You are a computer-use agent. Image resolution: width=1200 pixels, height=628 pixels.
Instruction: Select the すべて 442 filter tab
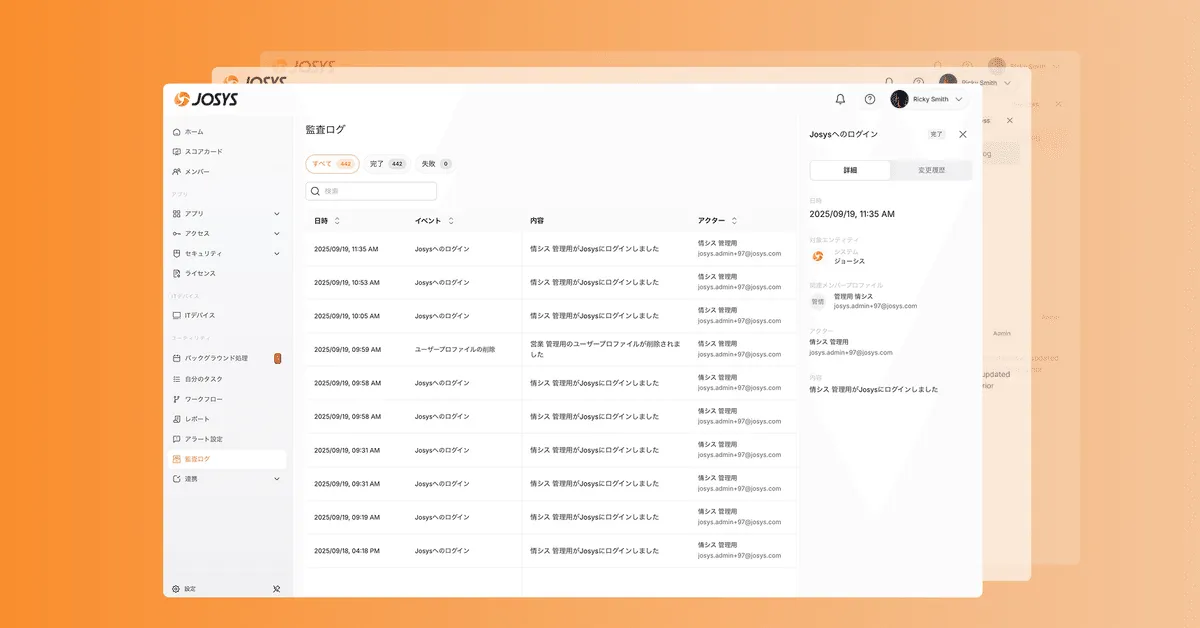click(332, 164)
